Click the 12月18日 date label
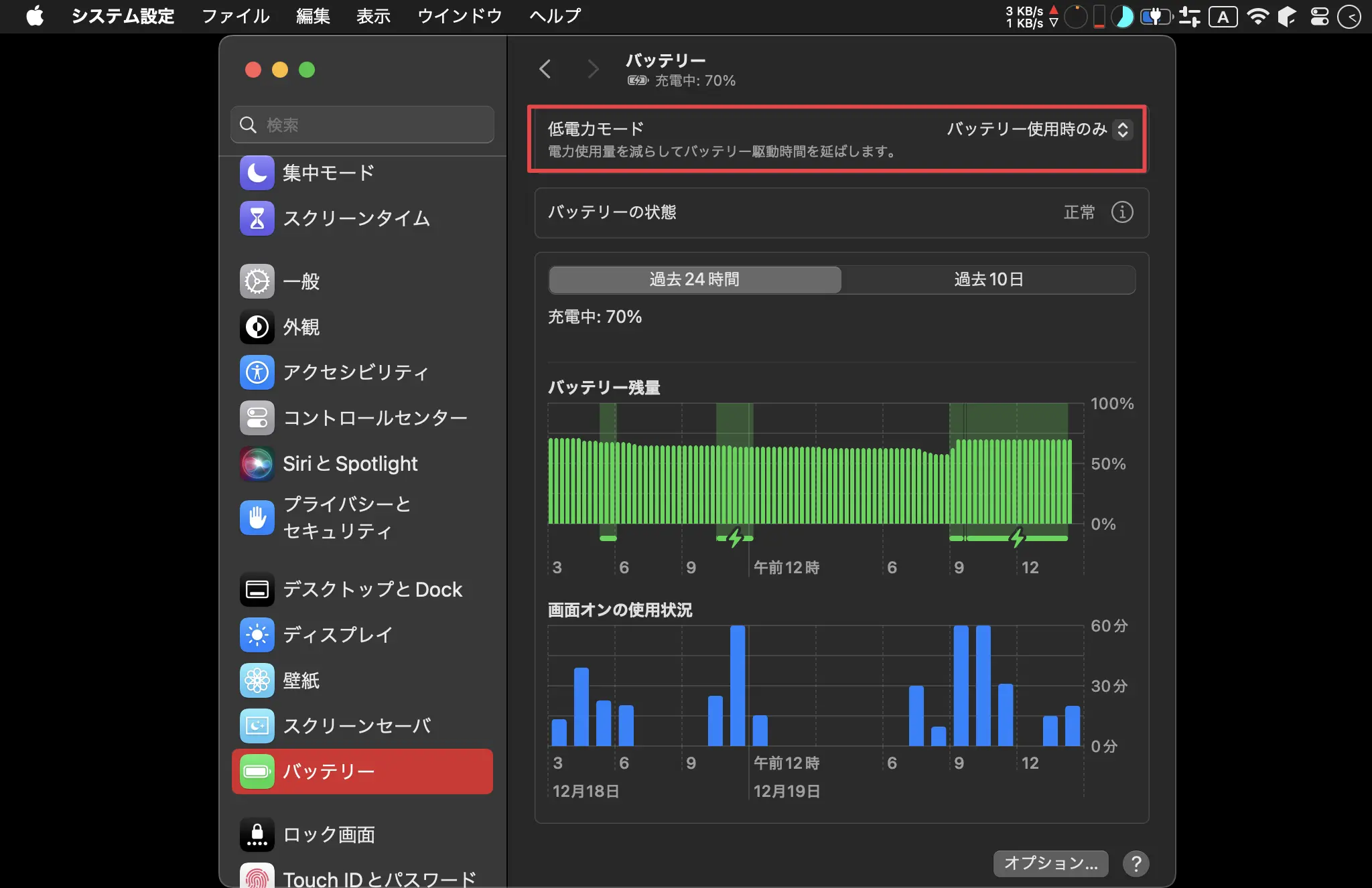1372x888 pixels. (x=586, y=791)
